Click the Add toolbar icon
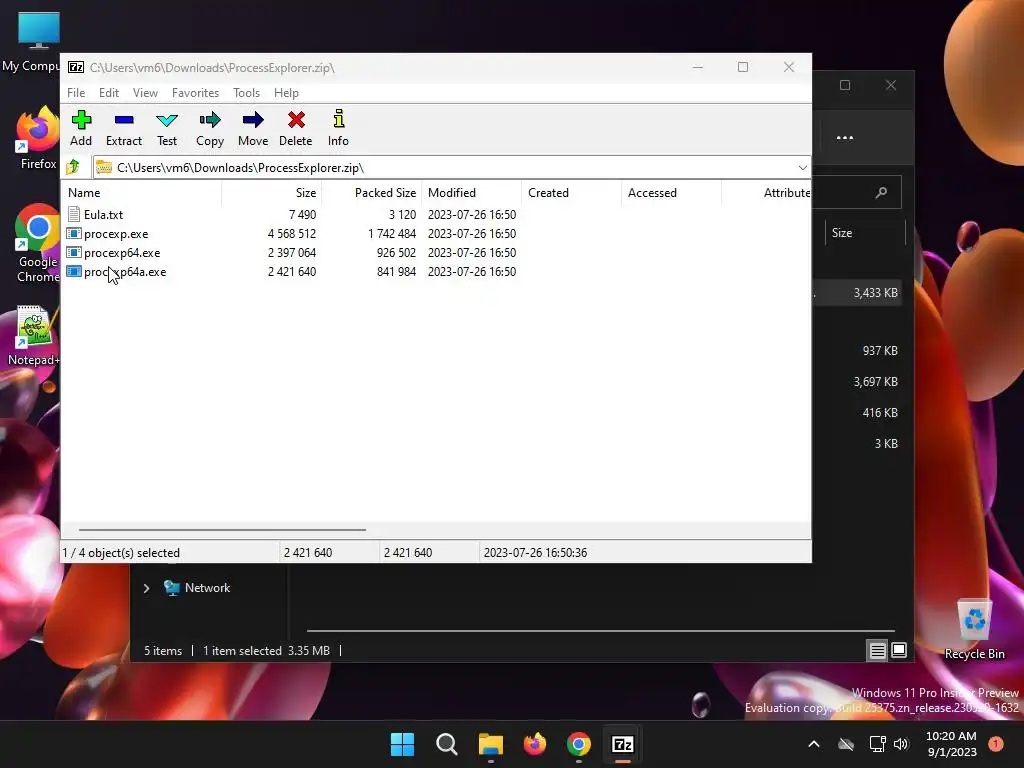Image resolution: width=1024 pixels, height=768 pixels. pyautogui.click(x=81, y=120)
